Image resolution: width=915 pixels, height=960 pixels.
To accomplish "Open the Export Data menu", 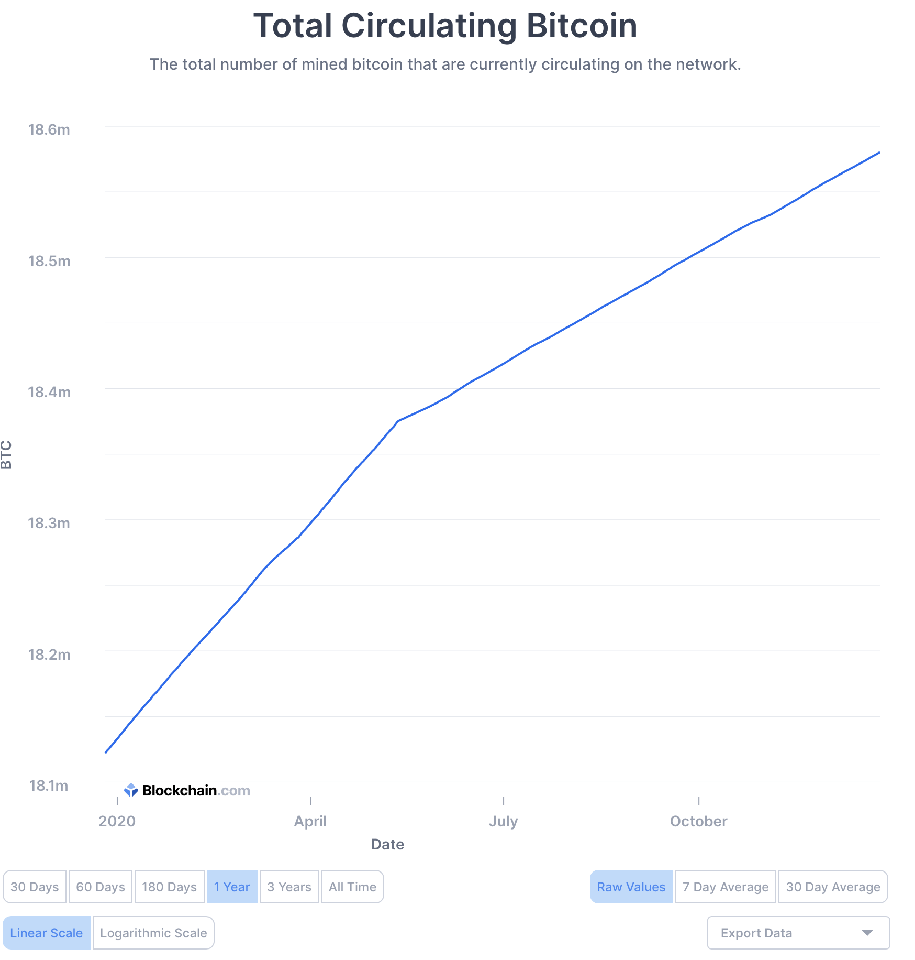I will point(797,933).
